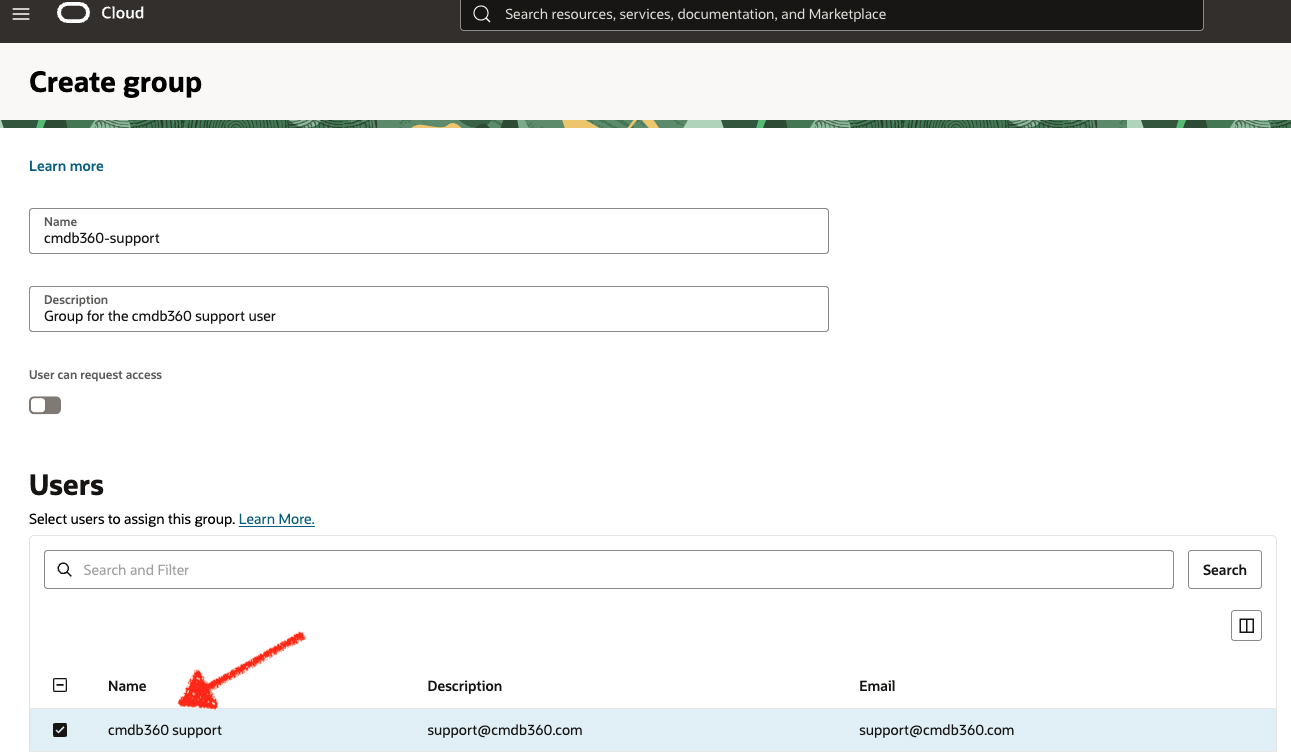Click the magnifier icon in Search and Filter
The image size is (1291, 752).
[65, 569]
